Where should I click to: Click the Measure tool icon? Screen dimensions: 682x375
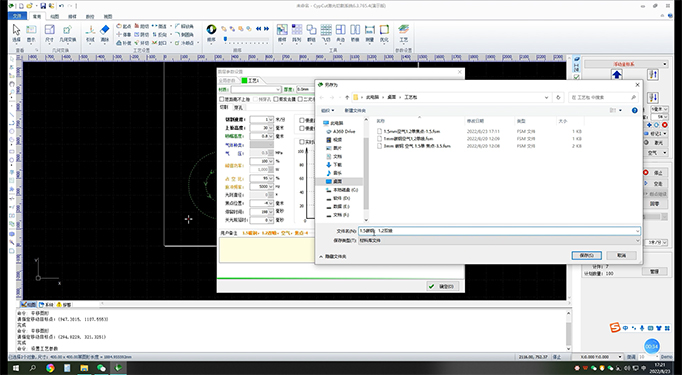[370, 33]
